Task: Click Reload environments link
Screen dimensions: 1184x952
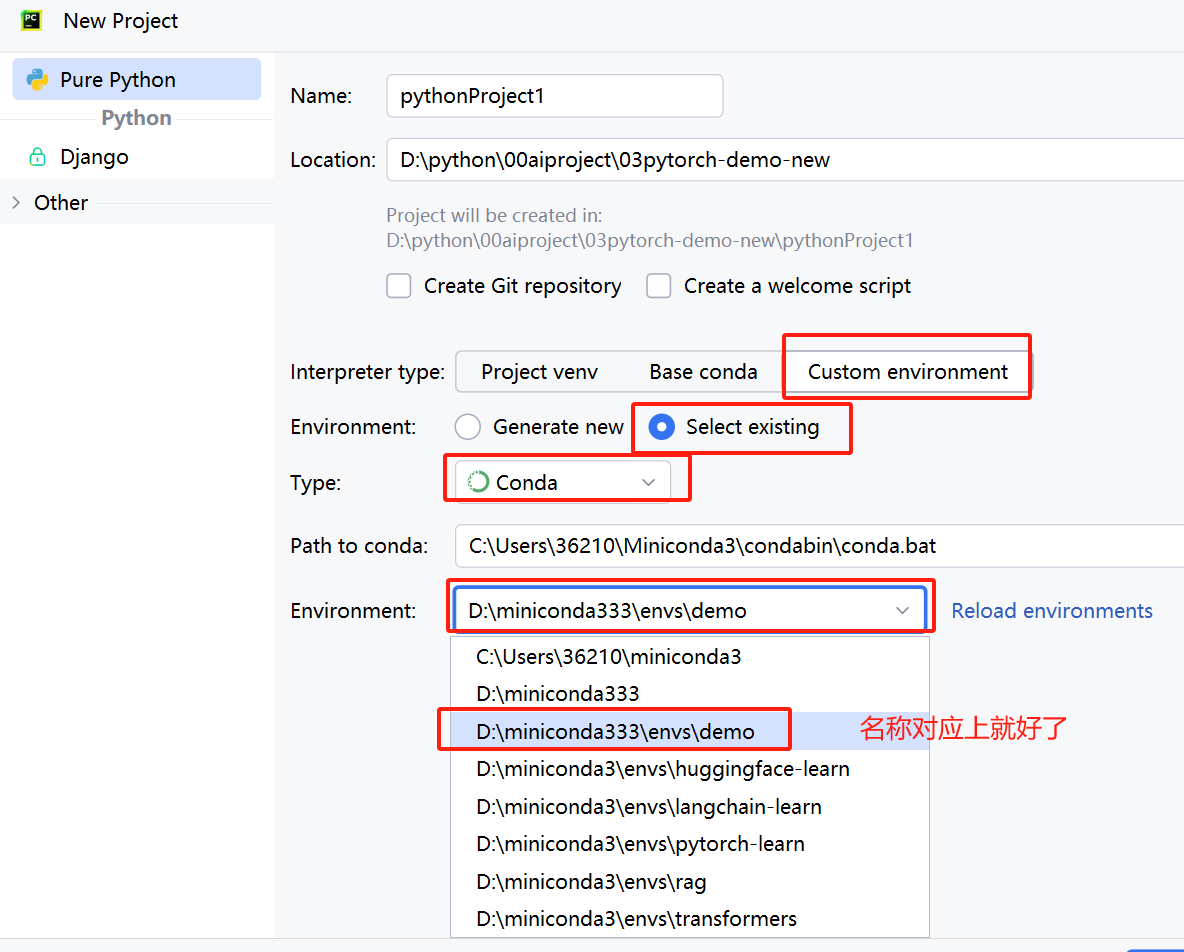Action: coord(1051,611)
